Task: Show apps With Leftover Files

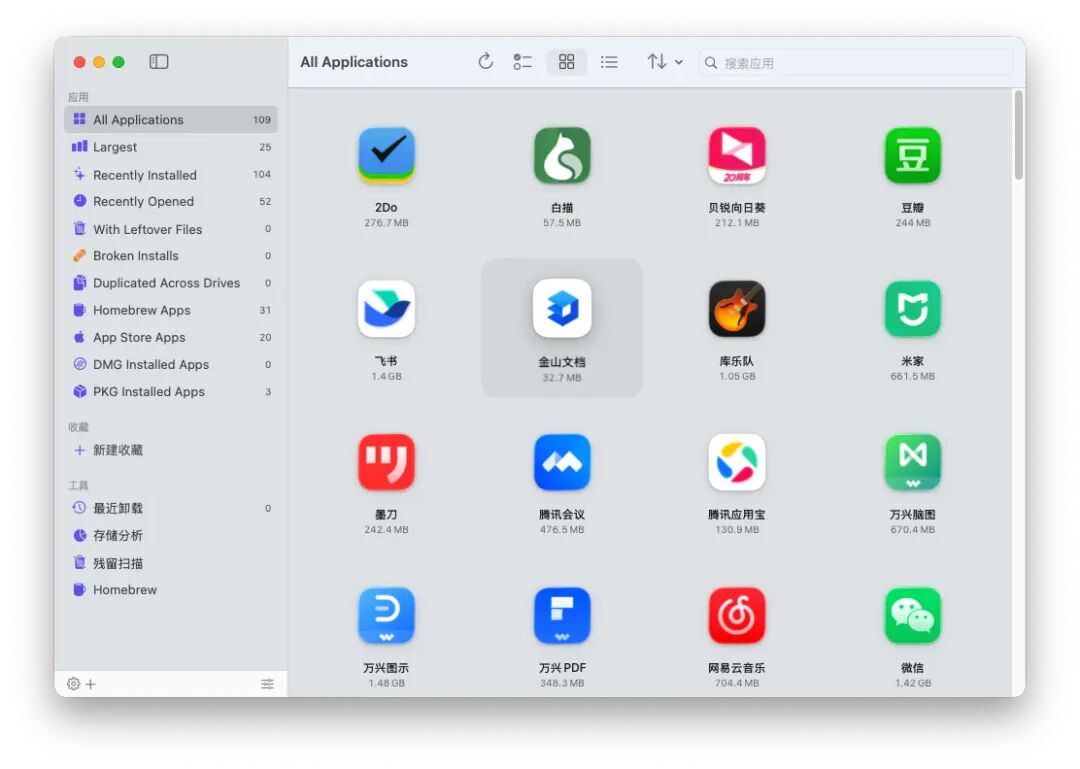Action: [171, 229]
